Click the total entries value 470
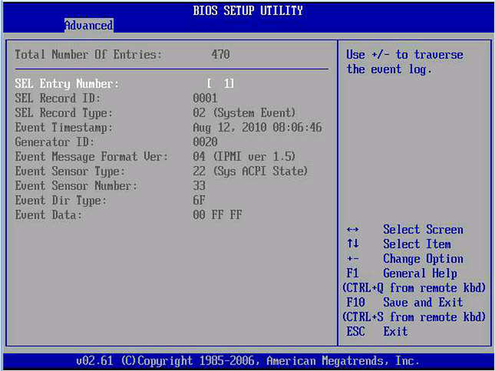Screen dimensions: 495x371 tap(220, 54)
